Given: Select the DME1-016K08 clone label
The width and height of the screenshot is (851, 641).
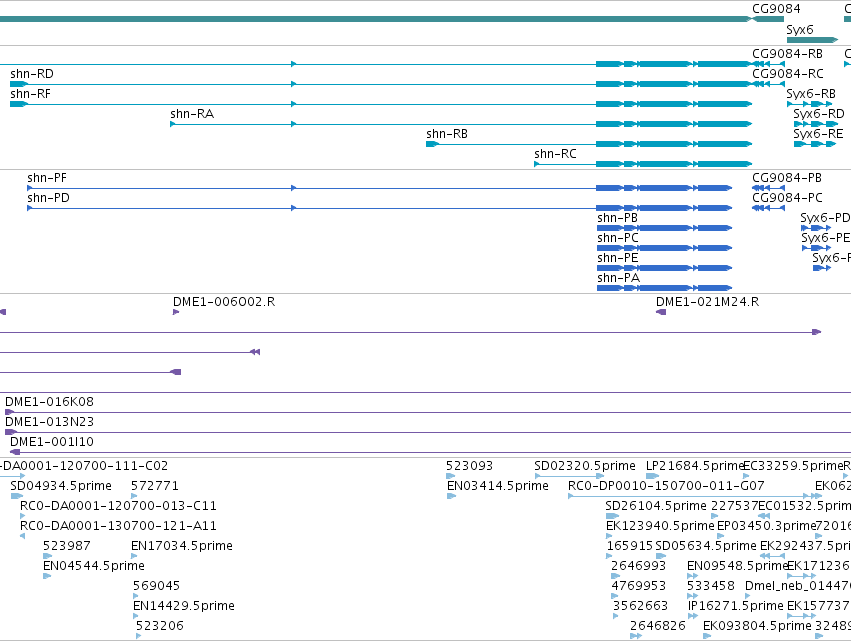Looking at the screenshot, I should pos(49,402).
